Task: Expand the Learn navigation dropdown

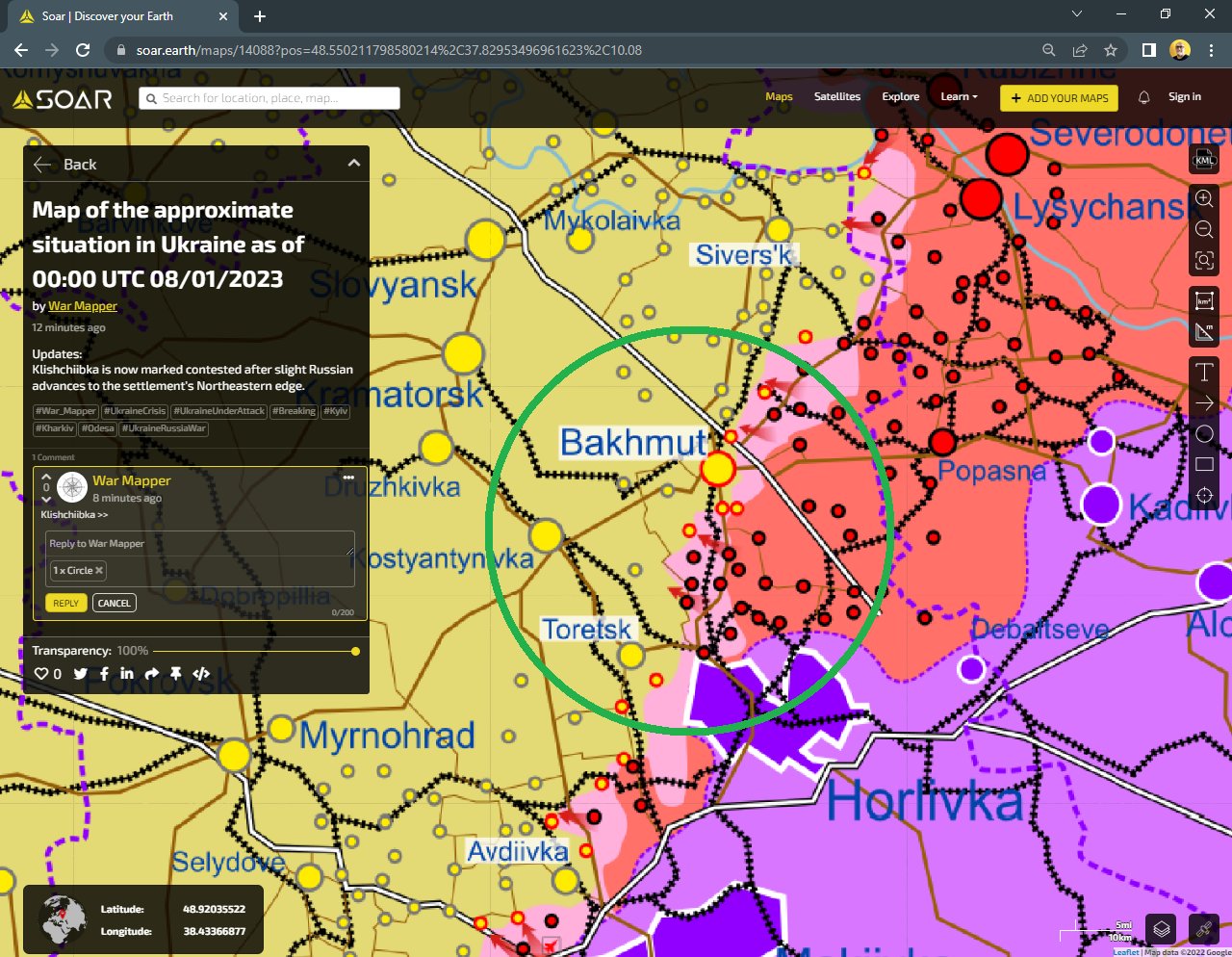Action: coord(958,96)
